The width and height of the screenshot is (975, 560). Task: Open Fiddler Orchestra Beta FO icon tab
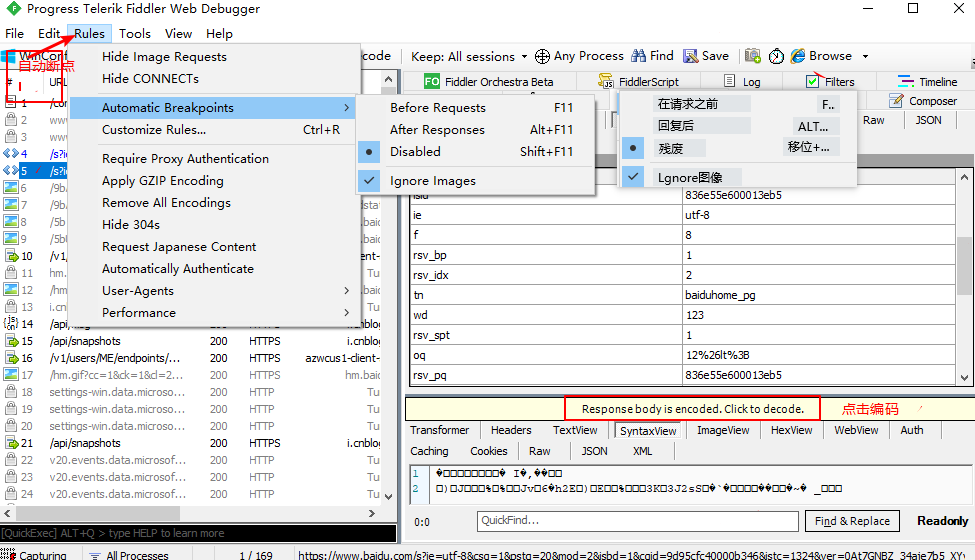click(432, 81)
